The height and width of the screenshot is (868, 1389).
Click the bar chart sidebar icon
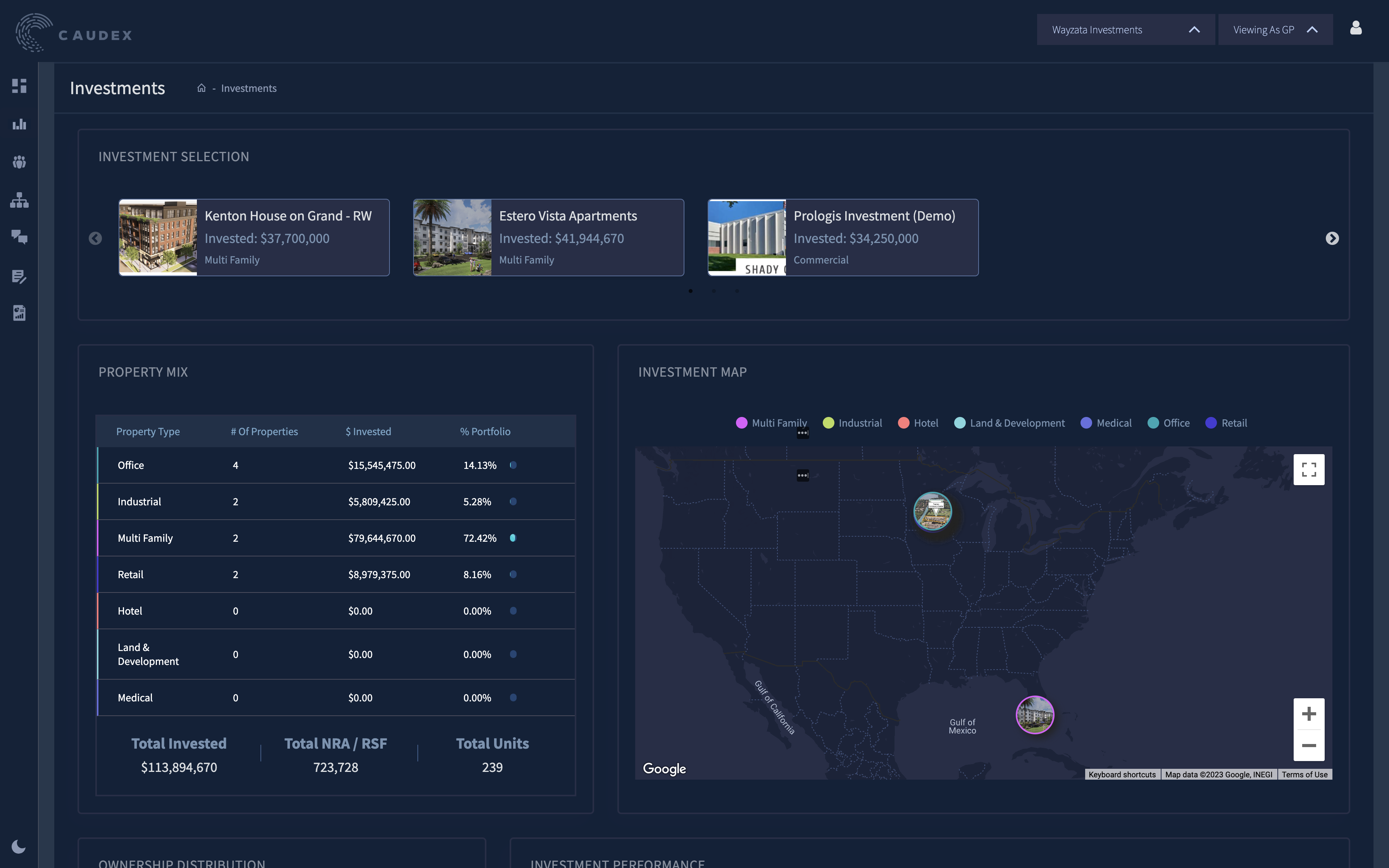pos(19,124)
